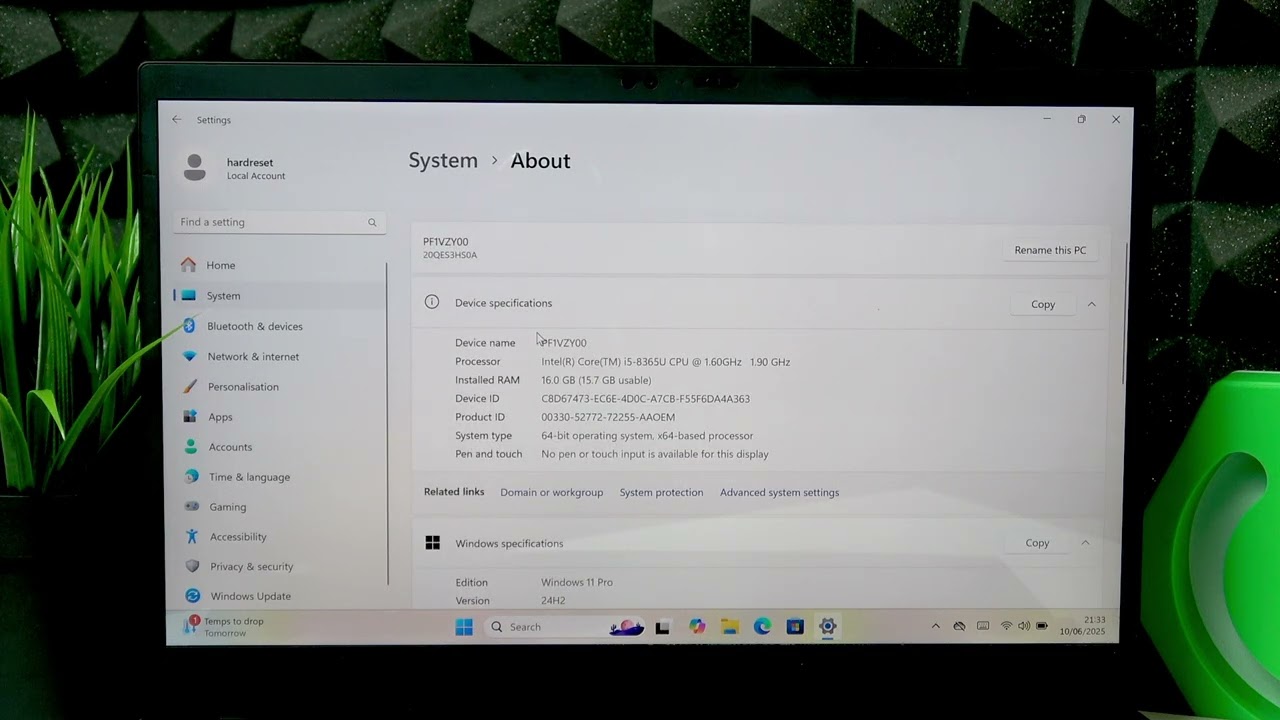Click the Wi-Fi icon in system tray

(x=1006, y=626)
